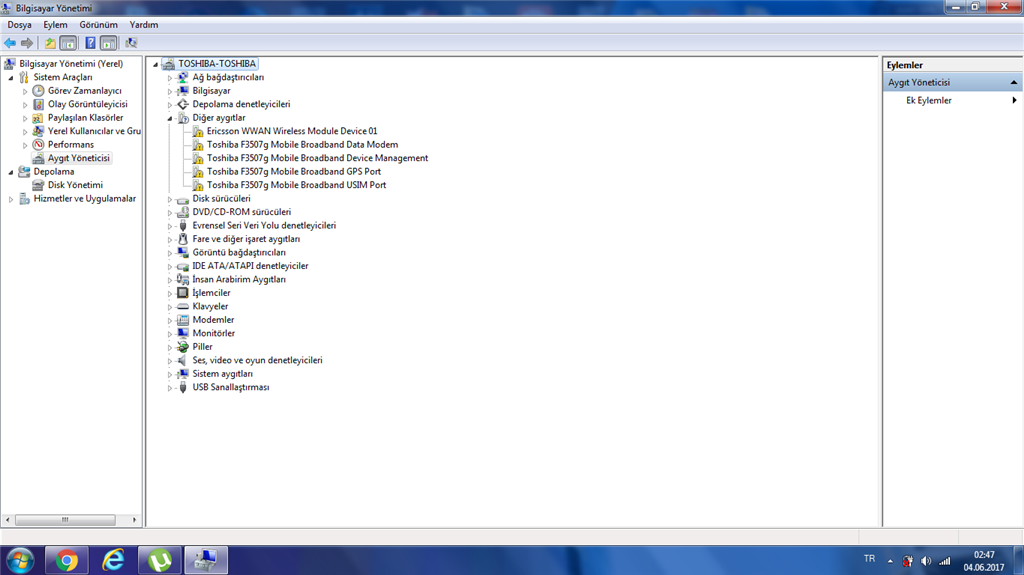Expand DVD/CD-ROM sürücüleri category
The height and width of the screenshot is (575, 1024).
[170, 212]
